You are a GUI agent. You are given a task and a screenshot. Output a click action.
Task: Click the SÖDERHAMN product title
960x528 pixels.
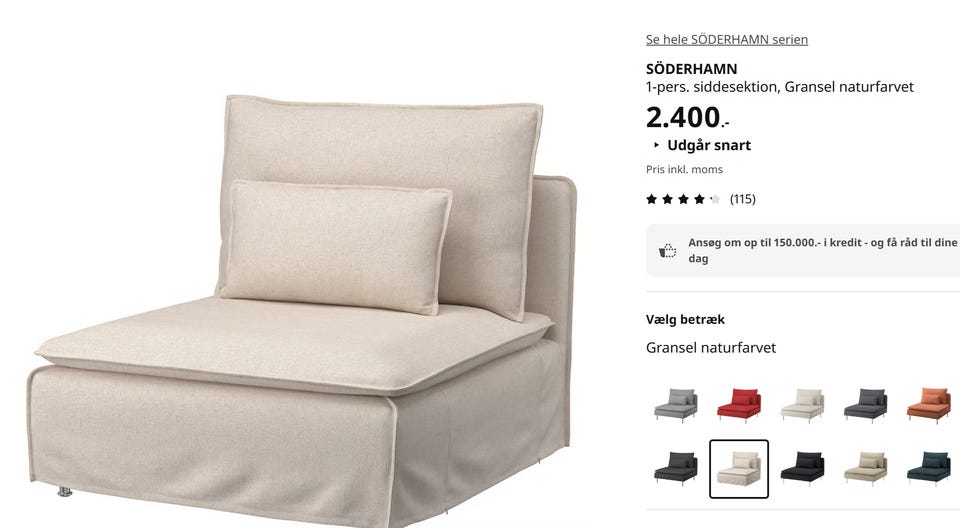[x=691, y=69]
